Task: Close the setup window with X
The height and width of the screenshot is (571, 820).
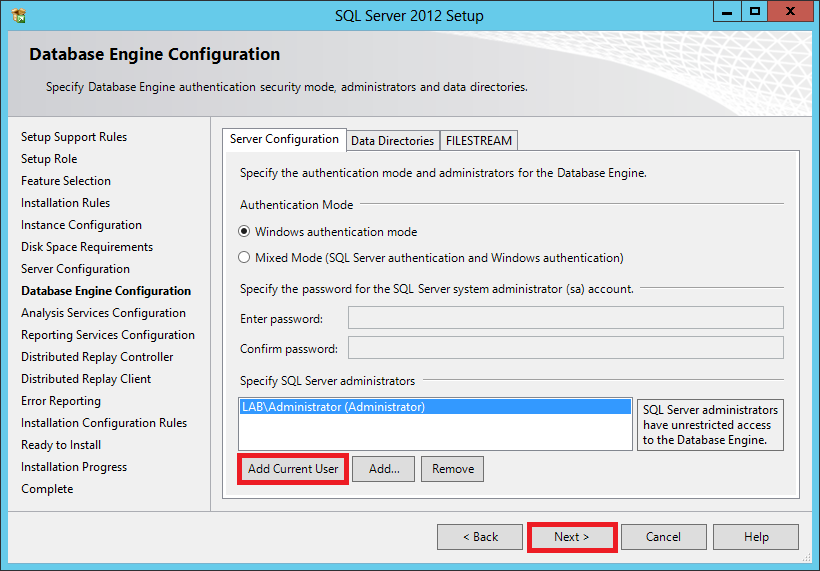Action: click(791, 12)
